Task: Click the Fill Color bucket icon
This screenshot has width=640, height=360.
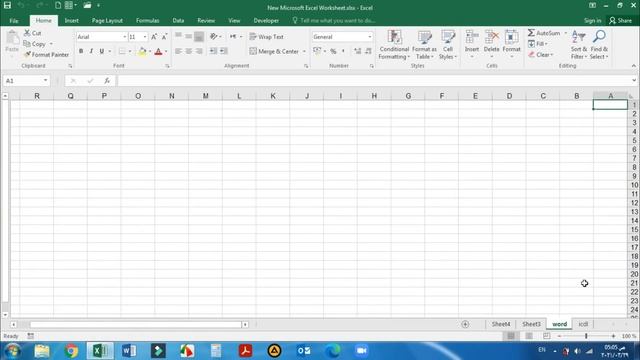Action: tap(142, 51)
